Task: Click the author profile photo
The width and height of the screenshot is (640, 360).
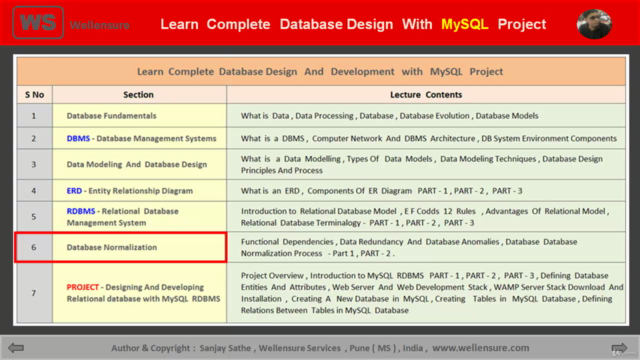Action: 594,24
